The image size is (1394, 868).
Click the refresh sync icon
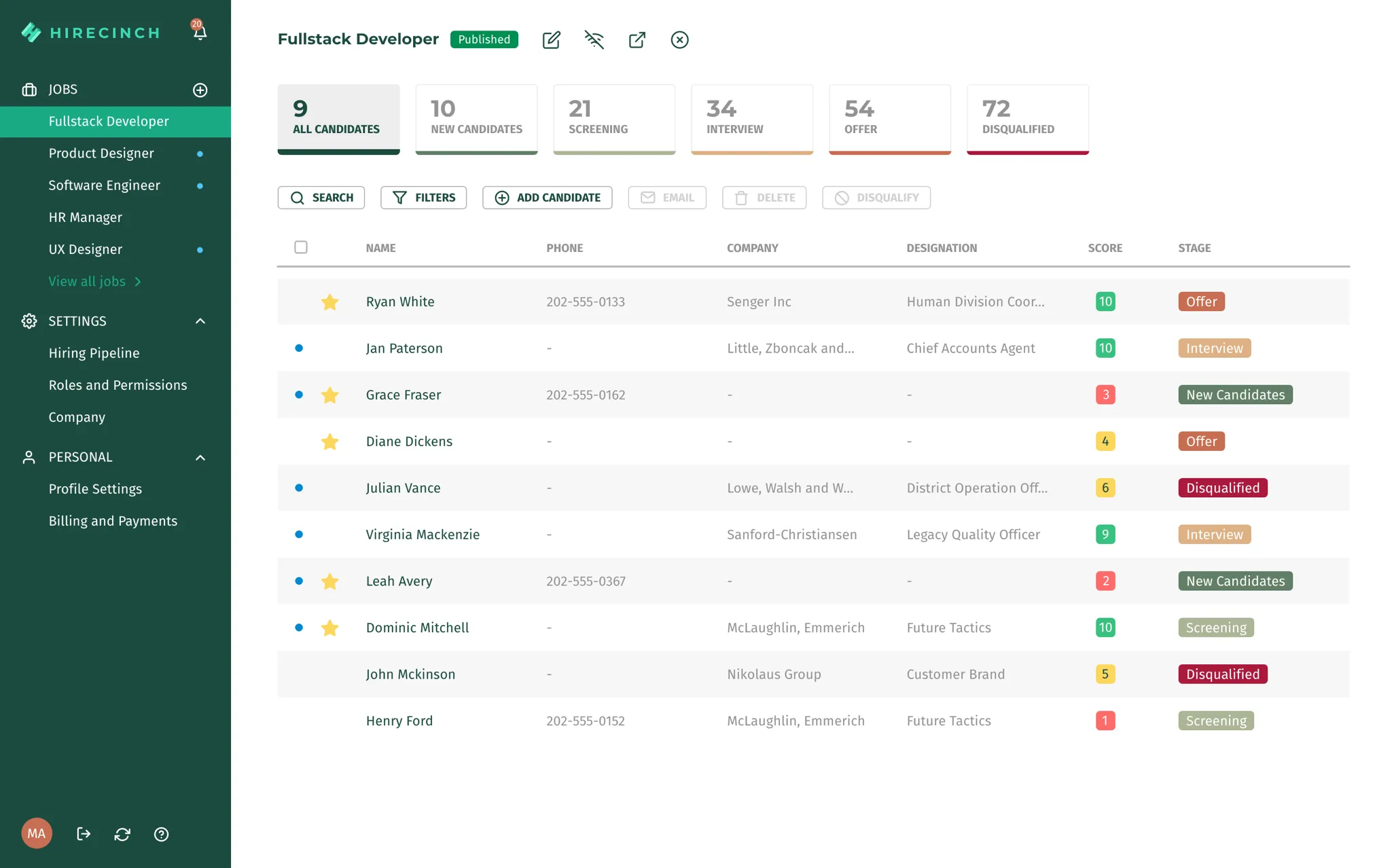coord(122,834)
